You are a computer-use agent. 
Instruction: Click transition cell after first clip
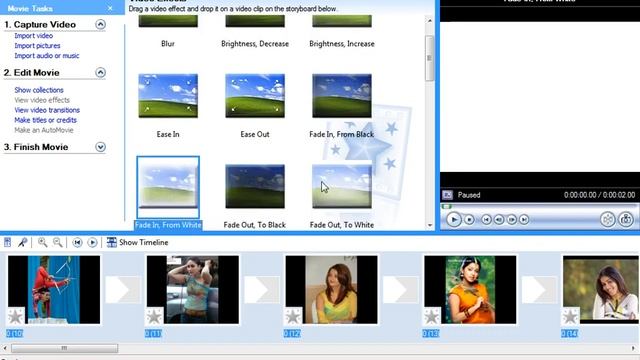[123, 290]
